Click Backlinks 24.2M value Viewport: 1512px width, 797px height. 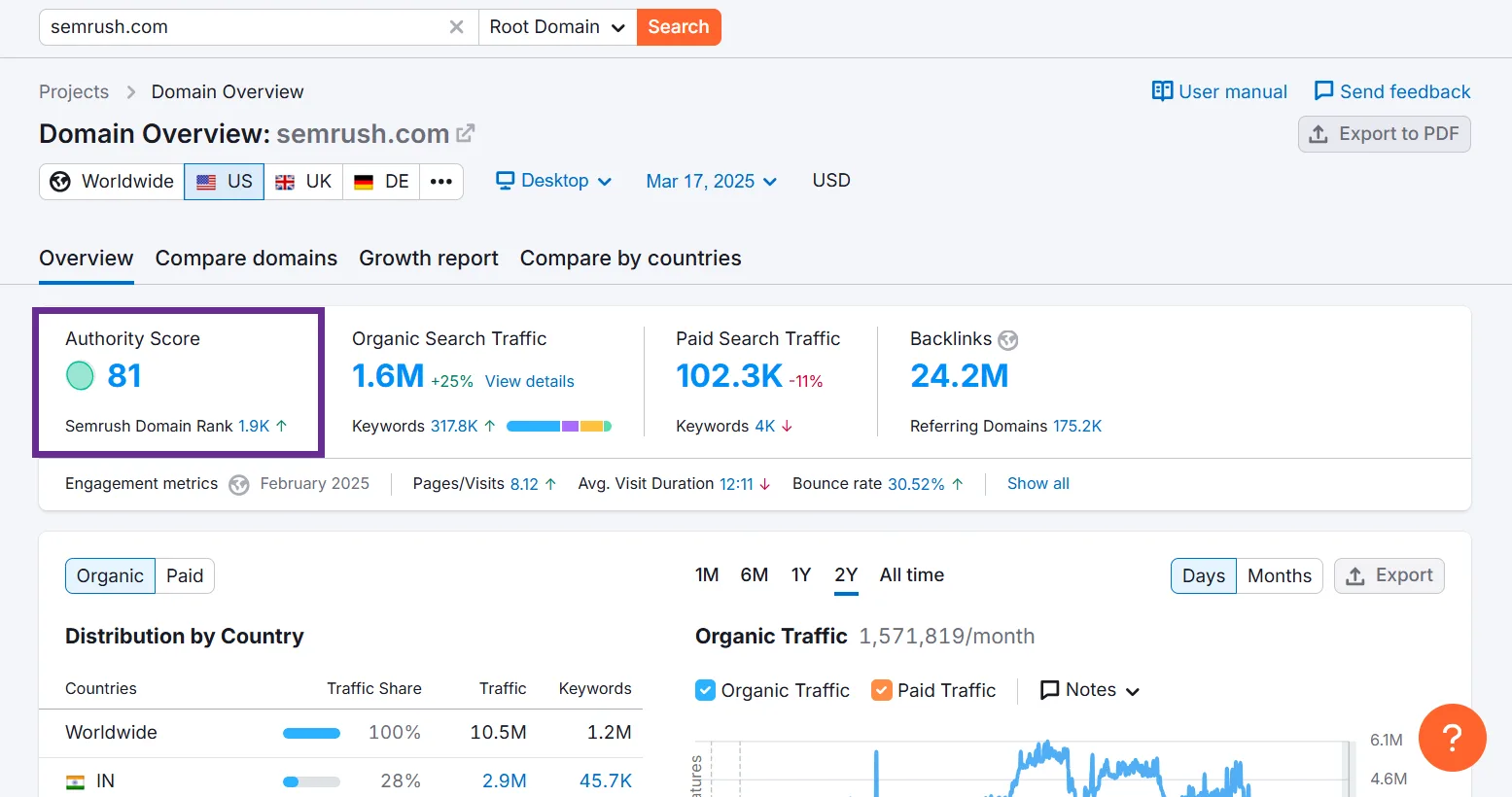point(960,375)
